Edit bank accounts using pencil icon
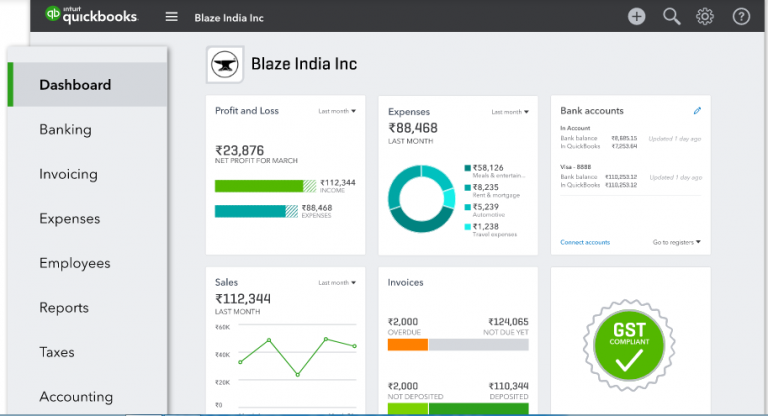Screen dimensions: 768x416 point(697,111)
